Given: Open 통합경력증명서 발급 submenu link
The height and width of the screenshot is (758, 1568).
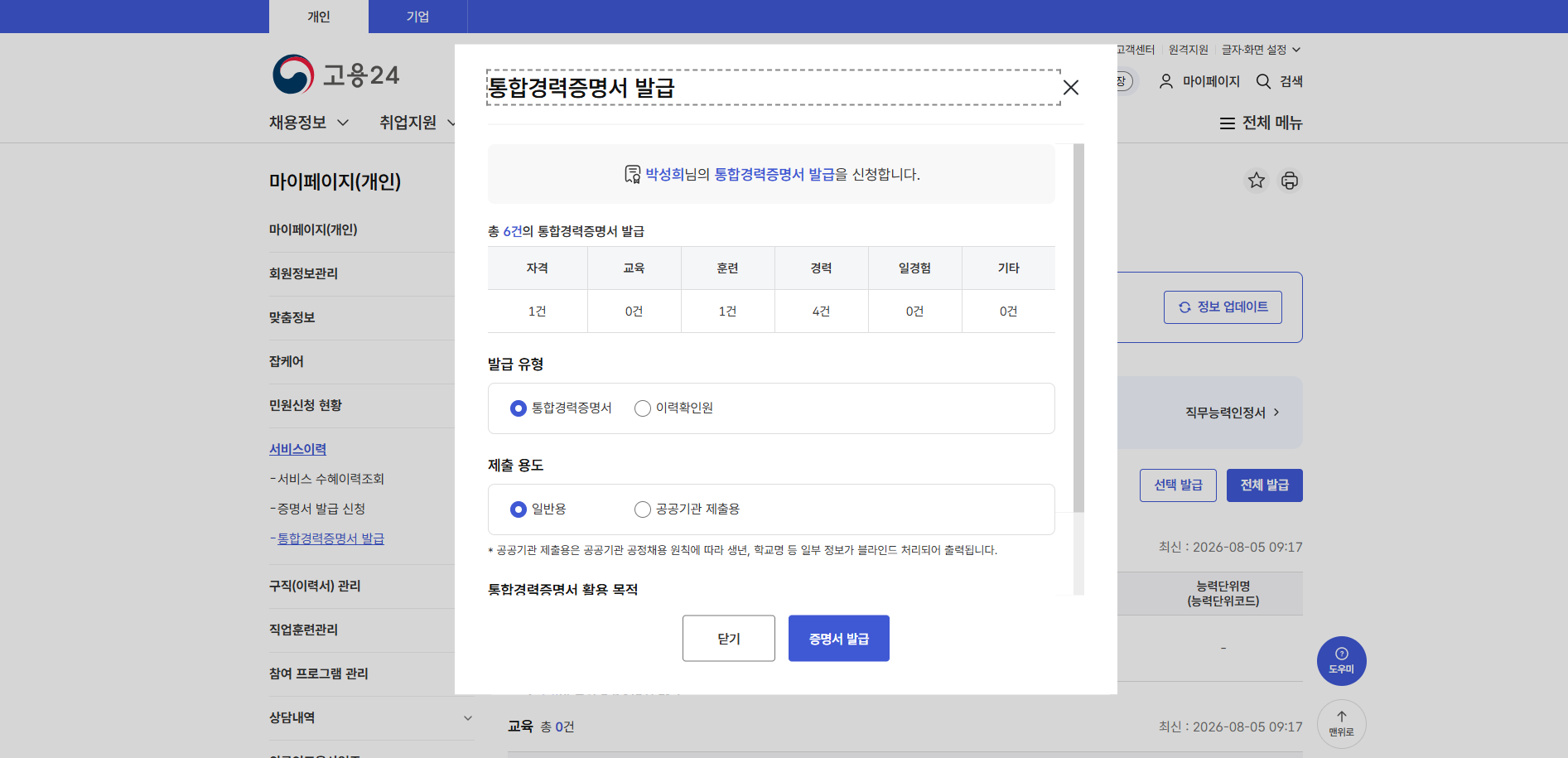Looking at the screenshot, I should point(330,538).
